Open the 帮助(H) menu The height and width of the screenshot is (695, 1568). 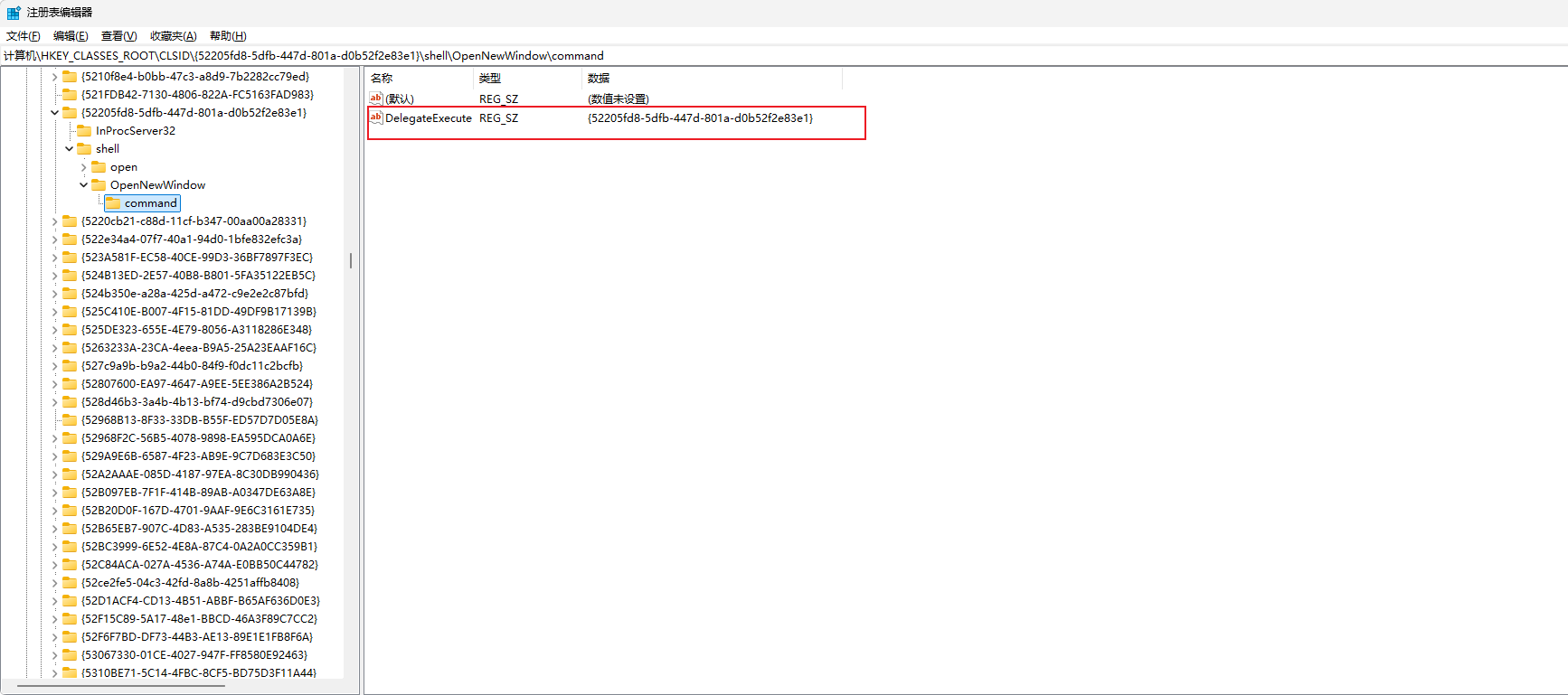click(x=228, y=36)
